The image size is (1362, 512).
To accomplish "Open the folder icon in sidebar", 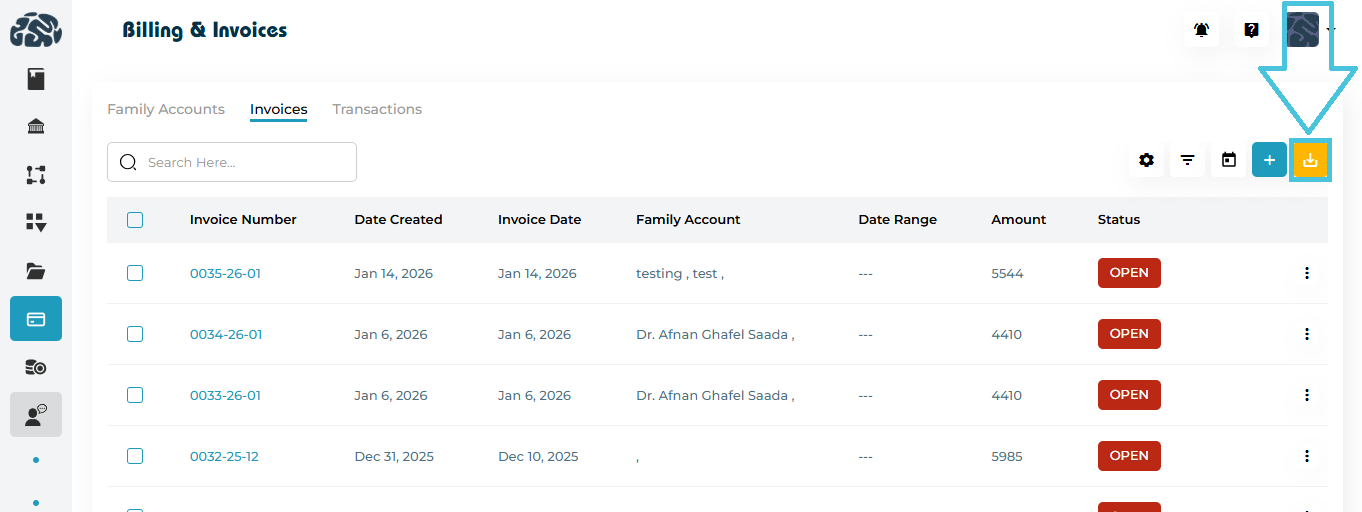I will [36, 271].
